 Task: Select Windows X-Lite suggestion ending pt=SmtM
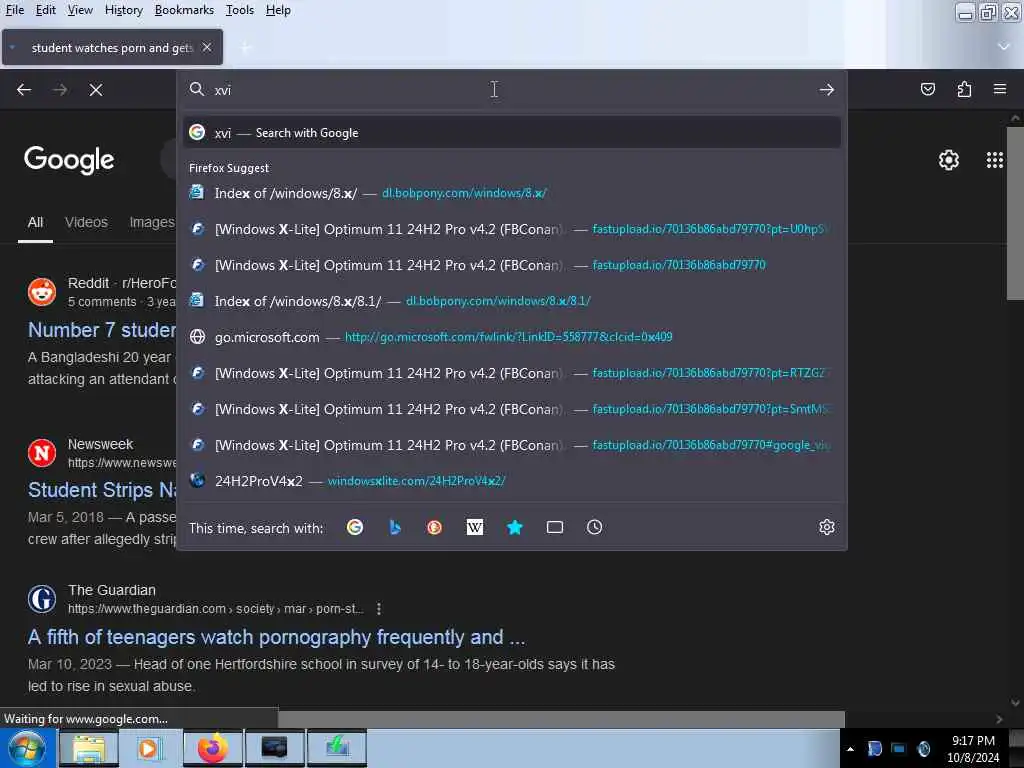[511, 409]
